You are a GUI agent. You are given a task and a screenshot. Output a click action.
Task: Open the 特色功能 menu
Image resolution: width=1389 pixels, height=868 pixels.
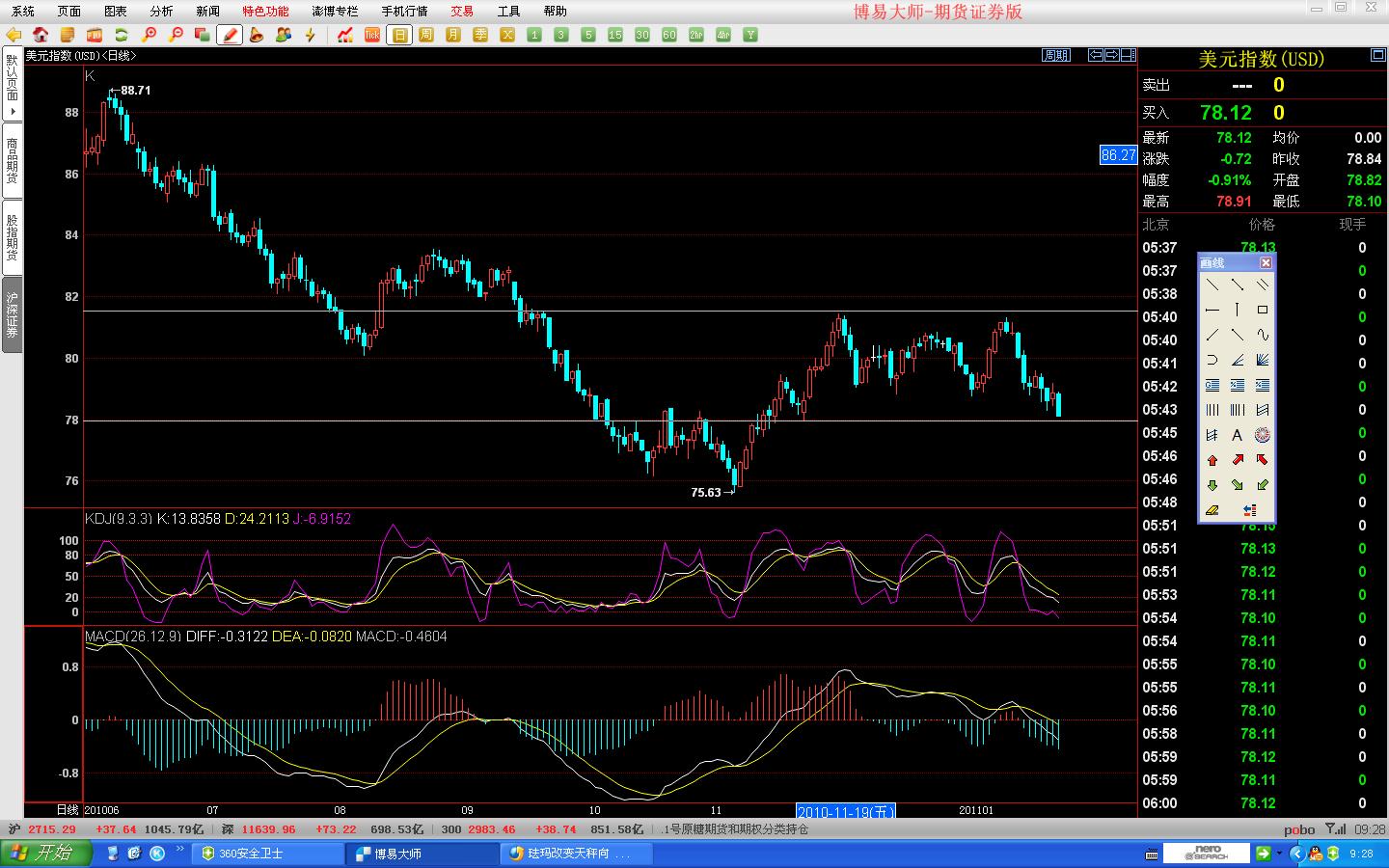pyautogui.click(x=265, y=11)
